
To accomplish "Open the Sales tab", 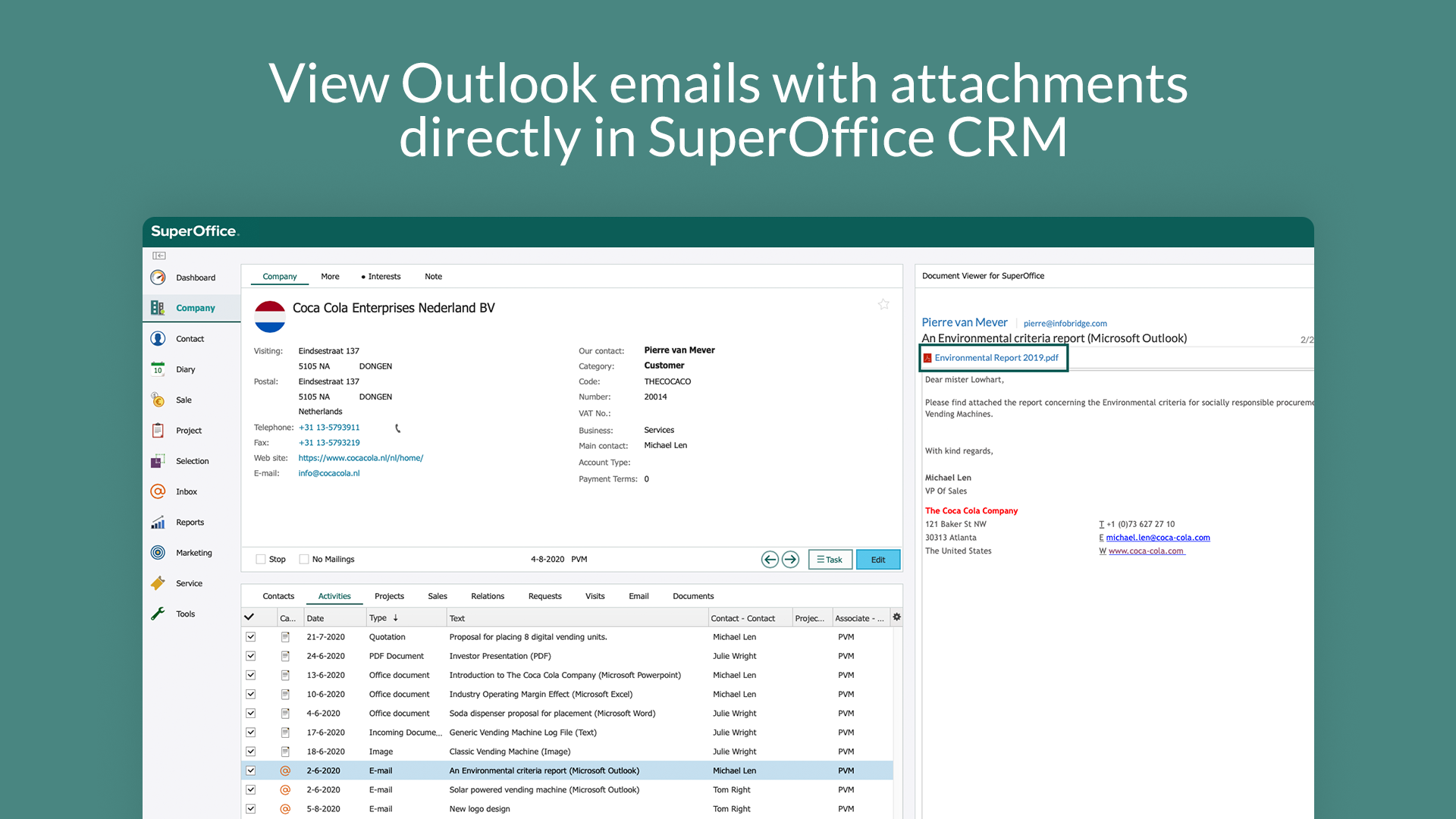I will tap(438, 596).
